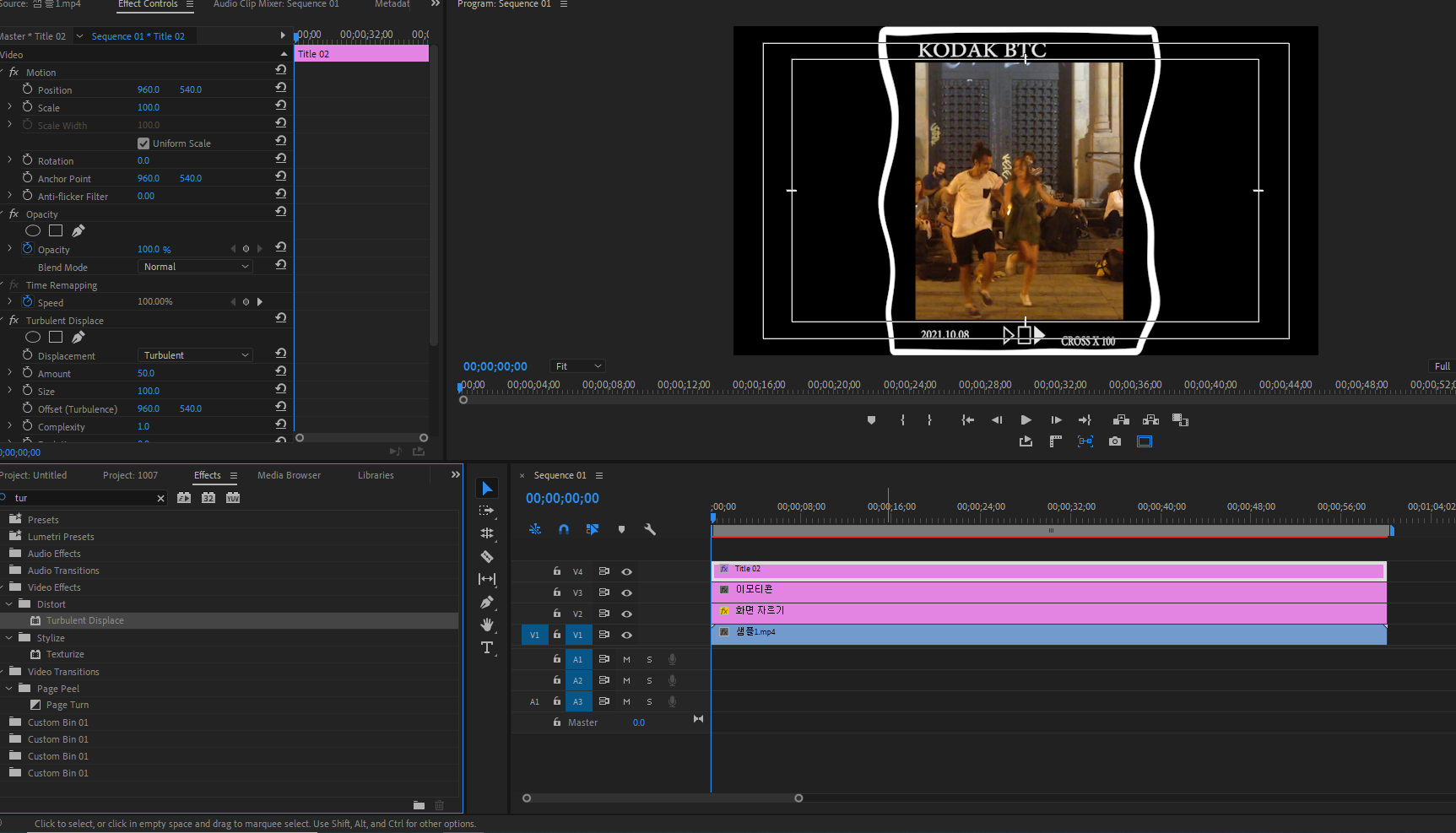Open Displacement type dropdown

pos(195,355)
